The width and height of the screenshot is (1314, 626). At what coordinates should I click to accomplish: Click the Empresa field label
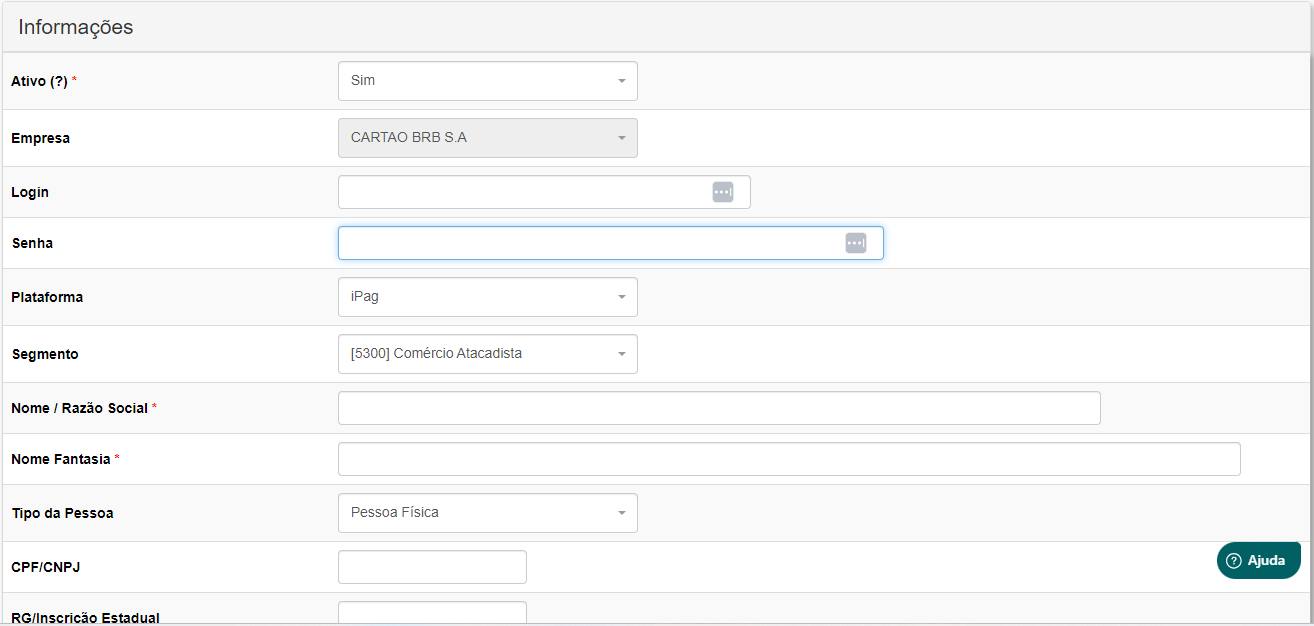click(x=41, y=138)
